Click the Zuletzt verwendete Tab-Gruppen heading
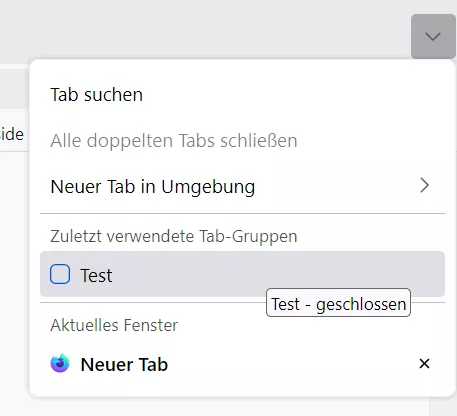 174,236
